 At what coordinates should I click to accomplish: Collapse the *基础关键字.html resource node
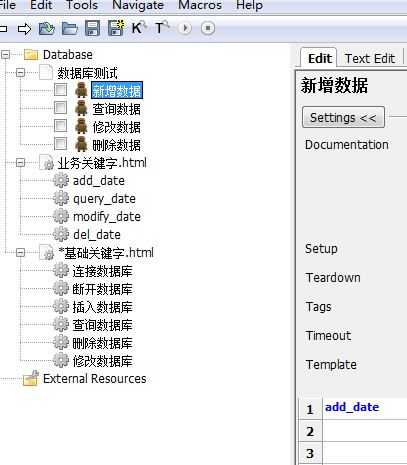[20, 253]
